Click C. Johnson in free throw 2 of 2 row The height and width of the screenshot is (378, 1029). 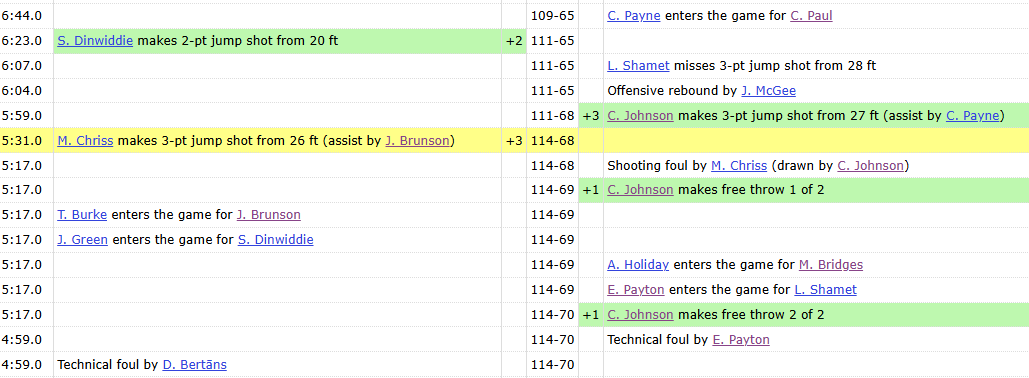click(640, 315)
